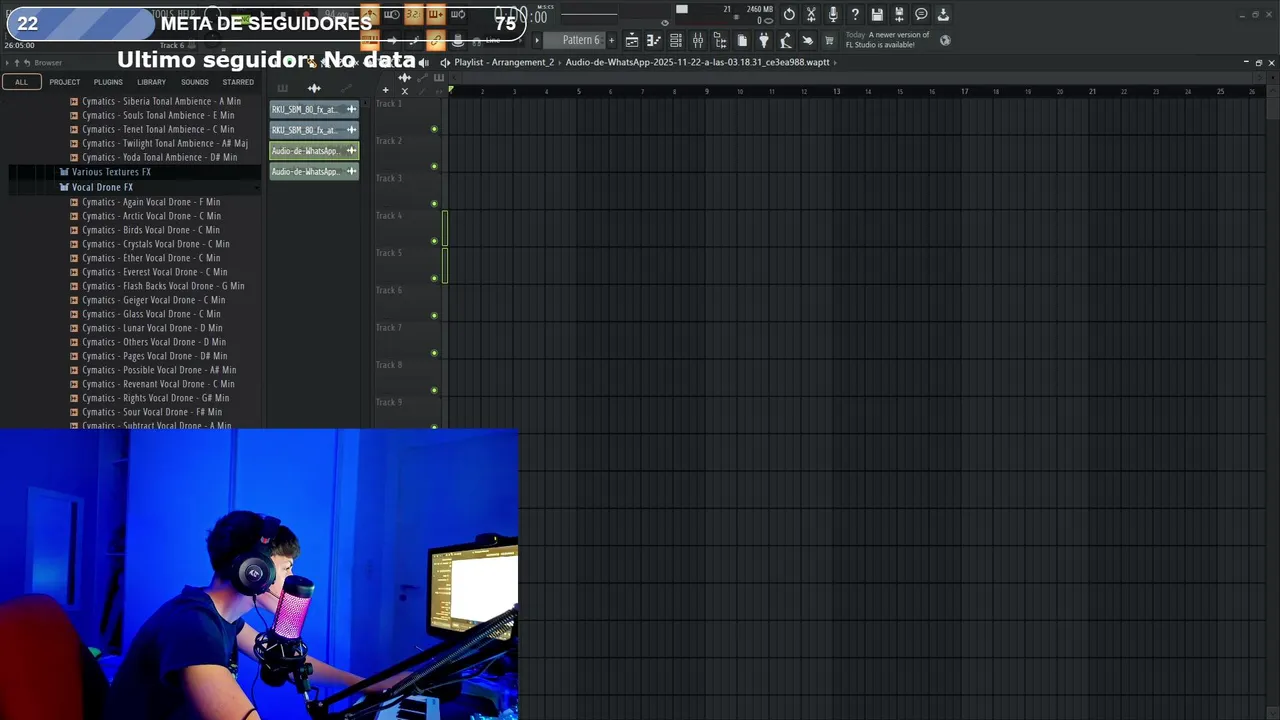Select second RKU_SBM_80_fx clip in picker
Image resolution: width=1280 pixels, height=720 pixels.
click(x=314, y=130)
